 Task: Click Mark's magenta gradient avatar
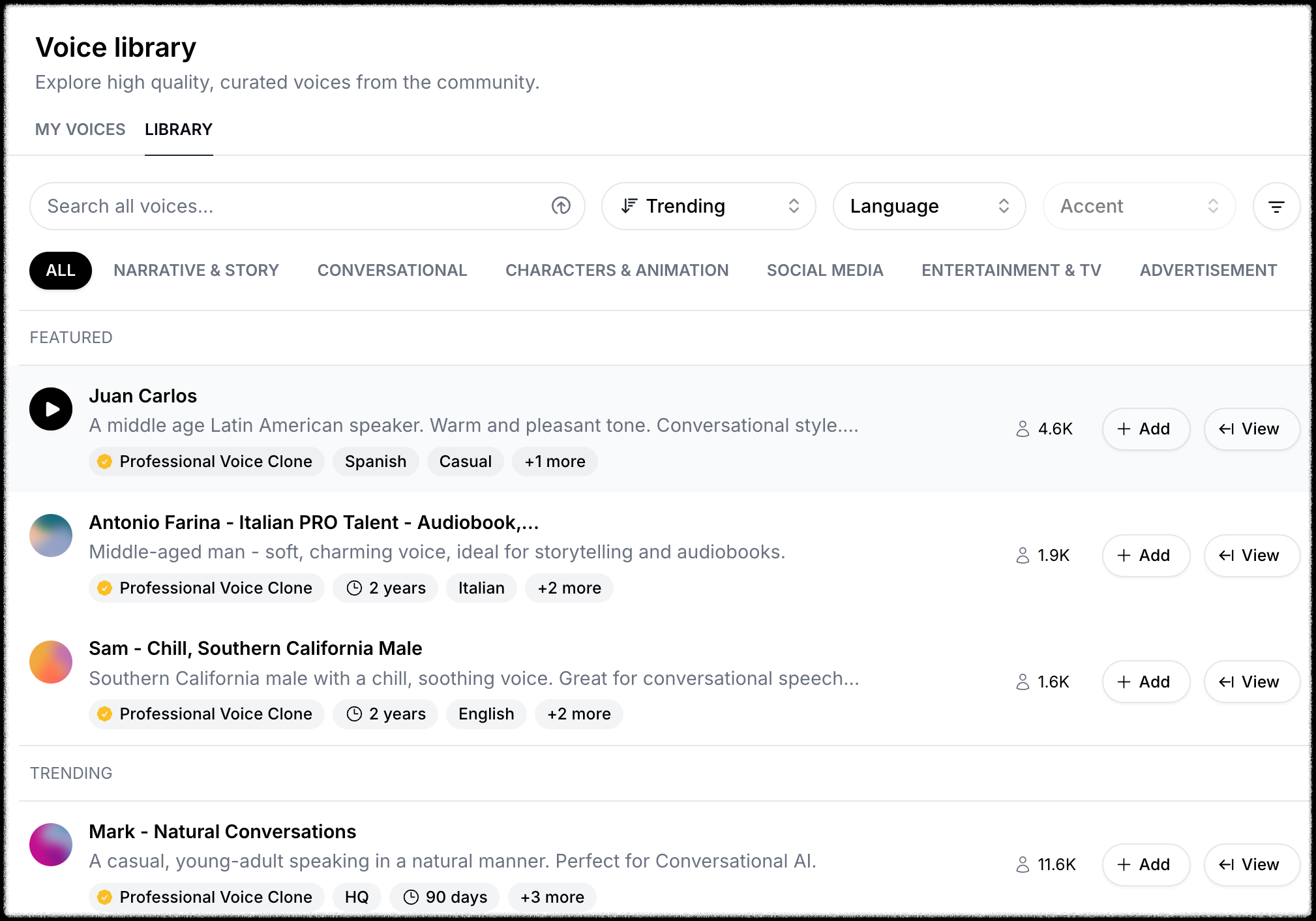click(x=51, y=845)
